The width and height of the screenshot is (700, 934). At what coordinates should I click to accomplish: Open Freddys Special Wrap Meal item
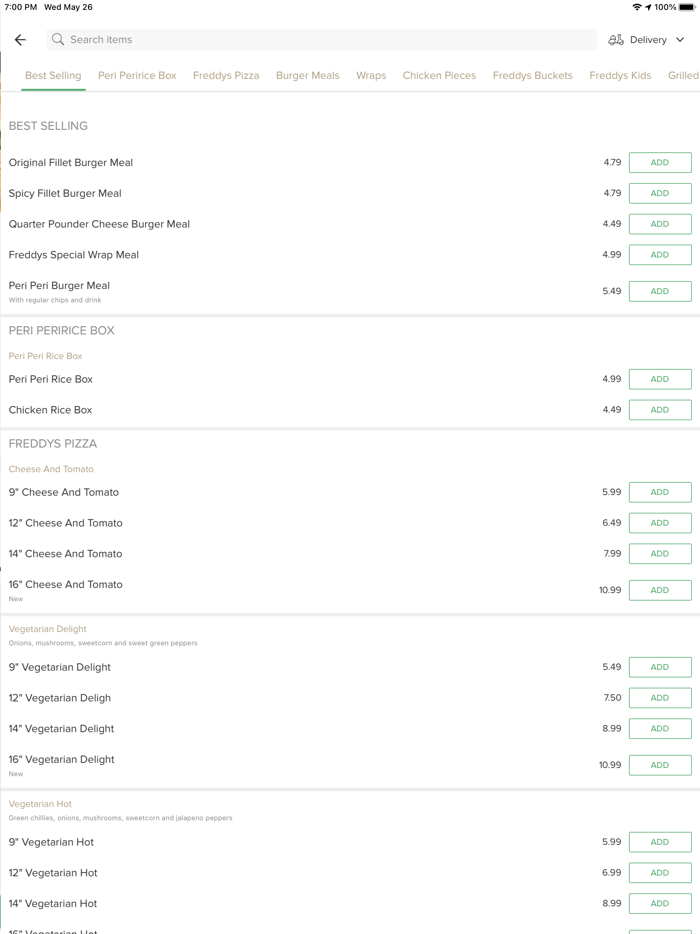pos(74,255)
